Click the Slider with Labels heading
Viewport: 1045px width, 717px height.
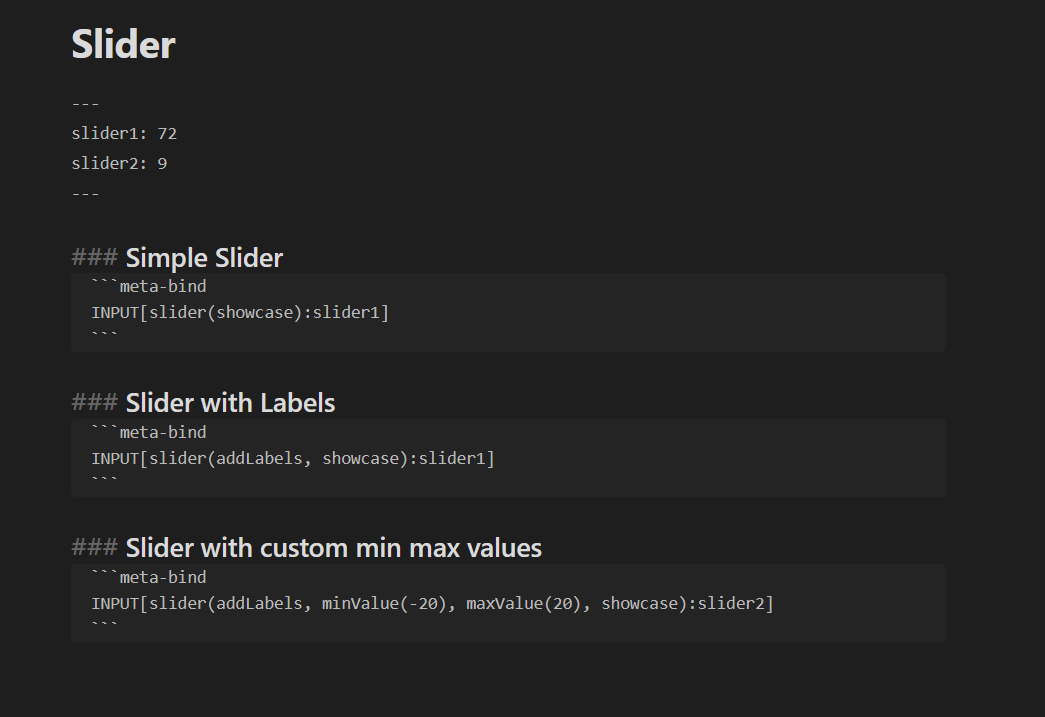230,403
